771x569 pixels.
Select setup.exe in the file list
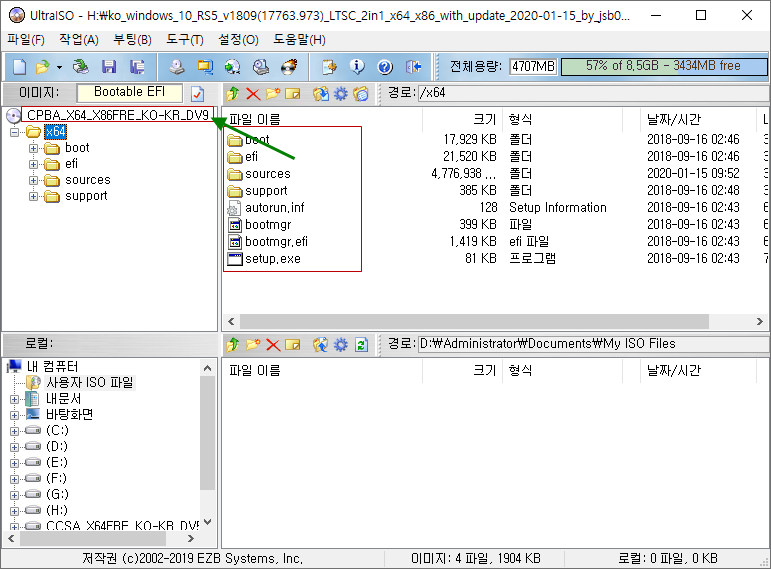272,259
